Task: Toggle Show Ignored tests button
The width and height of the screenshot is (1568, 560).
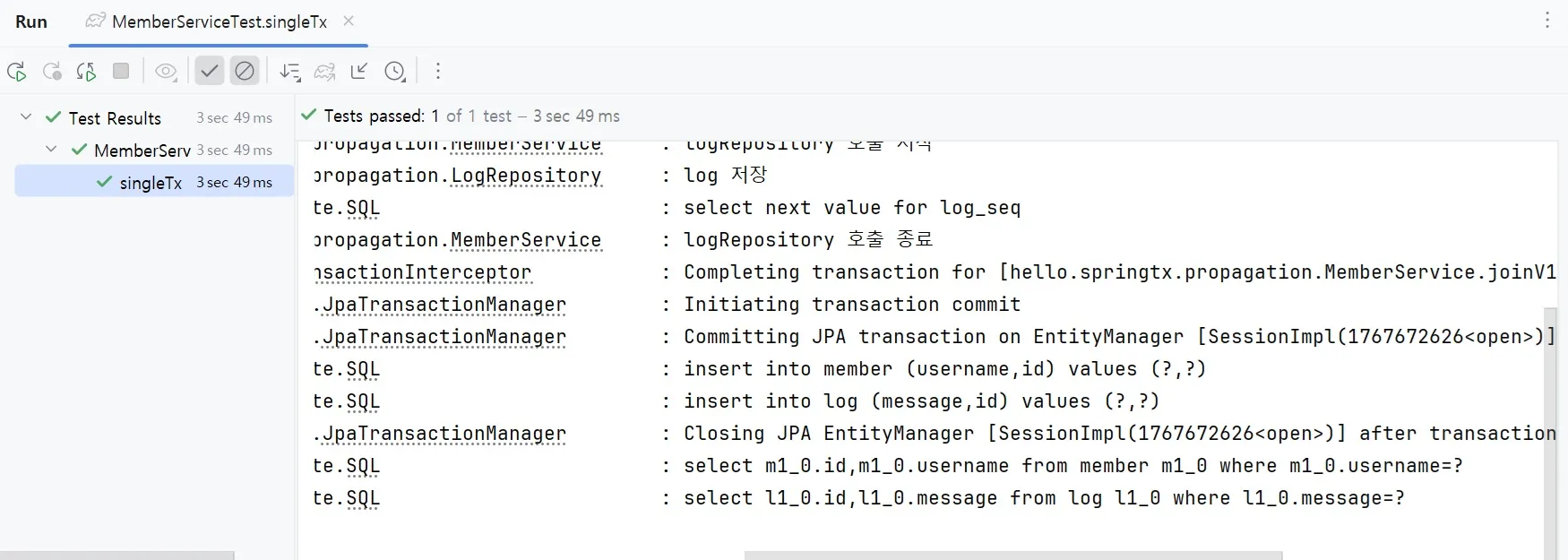Action: (244, 71)
